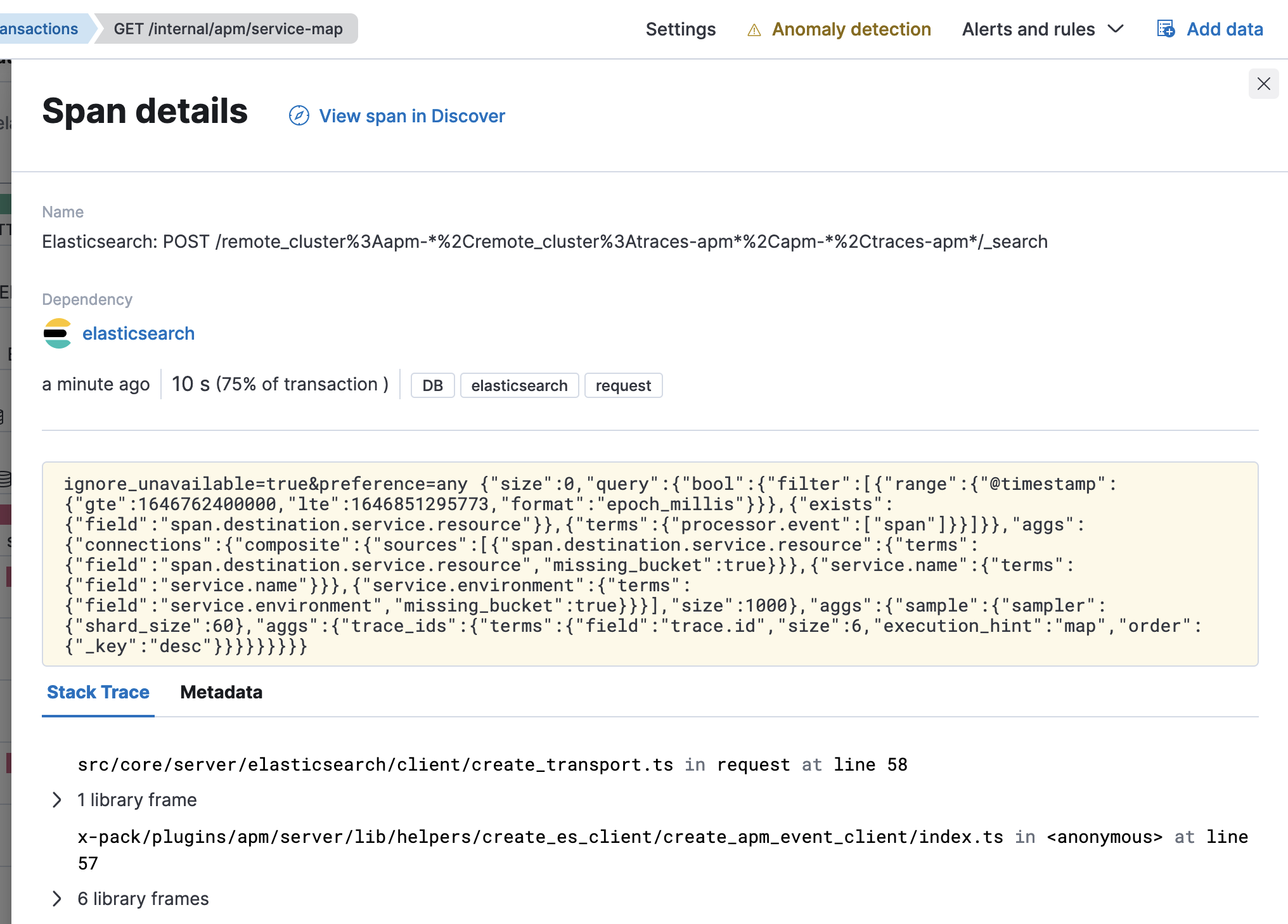Click the Anomaly detection warning triangle icon
Image resolution: width=1288 pixels, height=924 pixels.
(x=754, y=29)
